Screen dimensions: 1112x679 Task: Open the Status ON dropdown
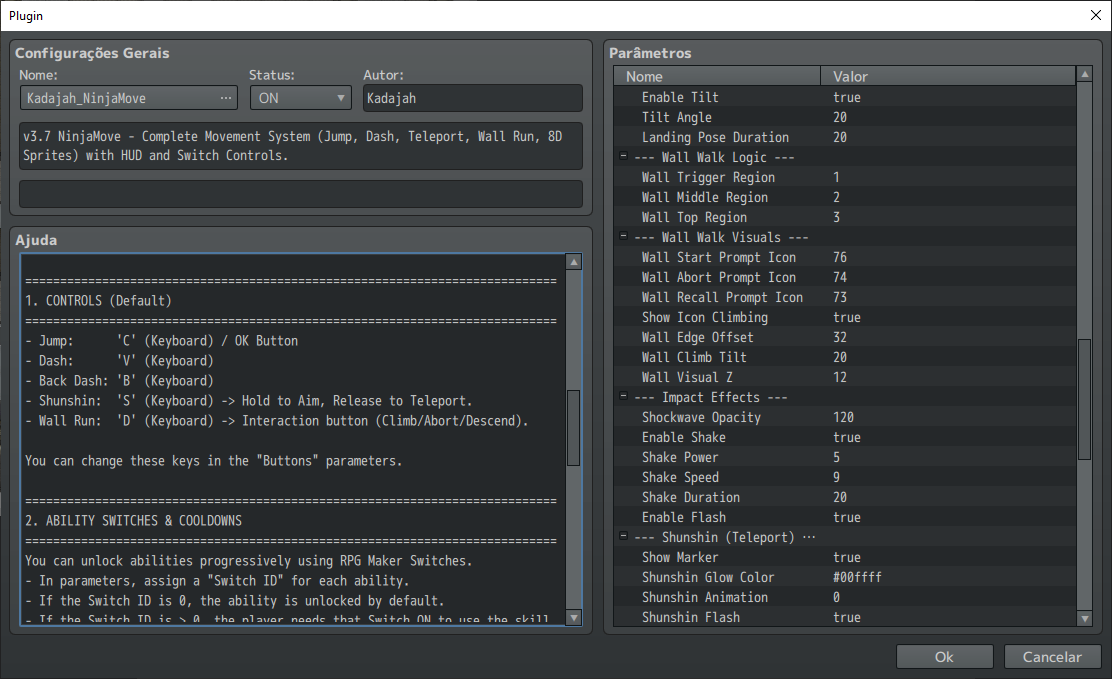point(301,98)
